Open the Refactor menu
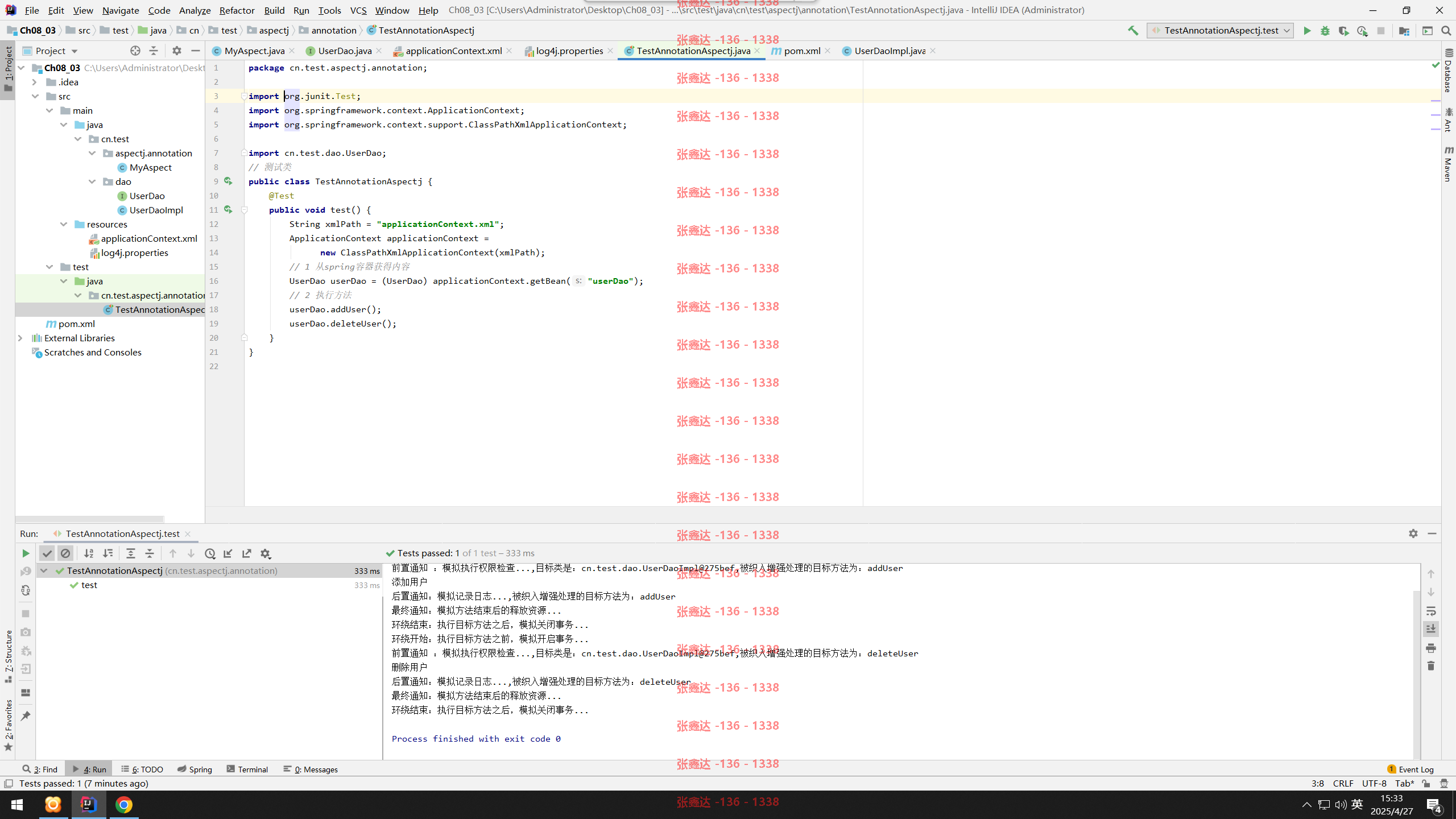 237,10
